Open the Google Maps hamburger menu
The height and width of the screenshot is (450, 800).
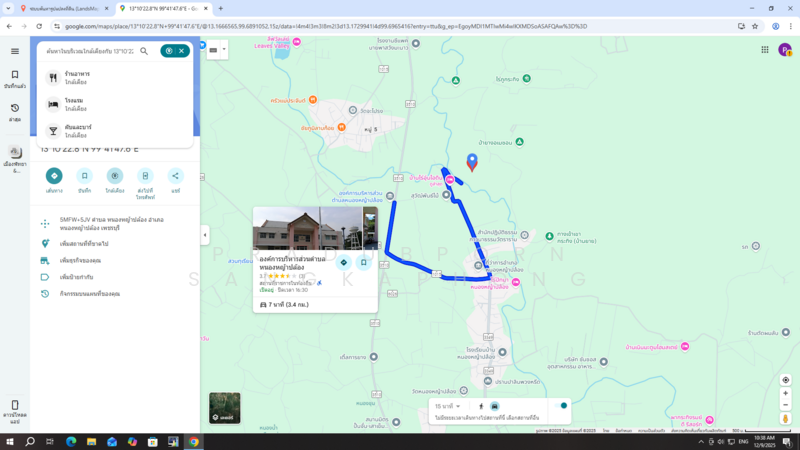tap(15, 51)
